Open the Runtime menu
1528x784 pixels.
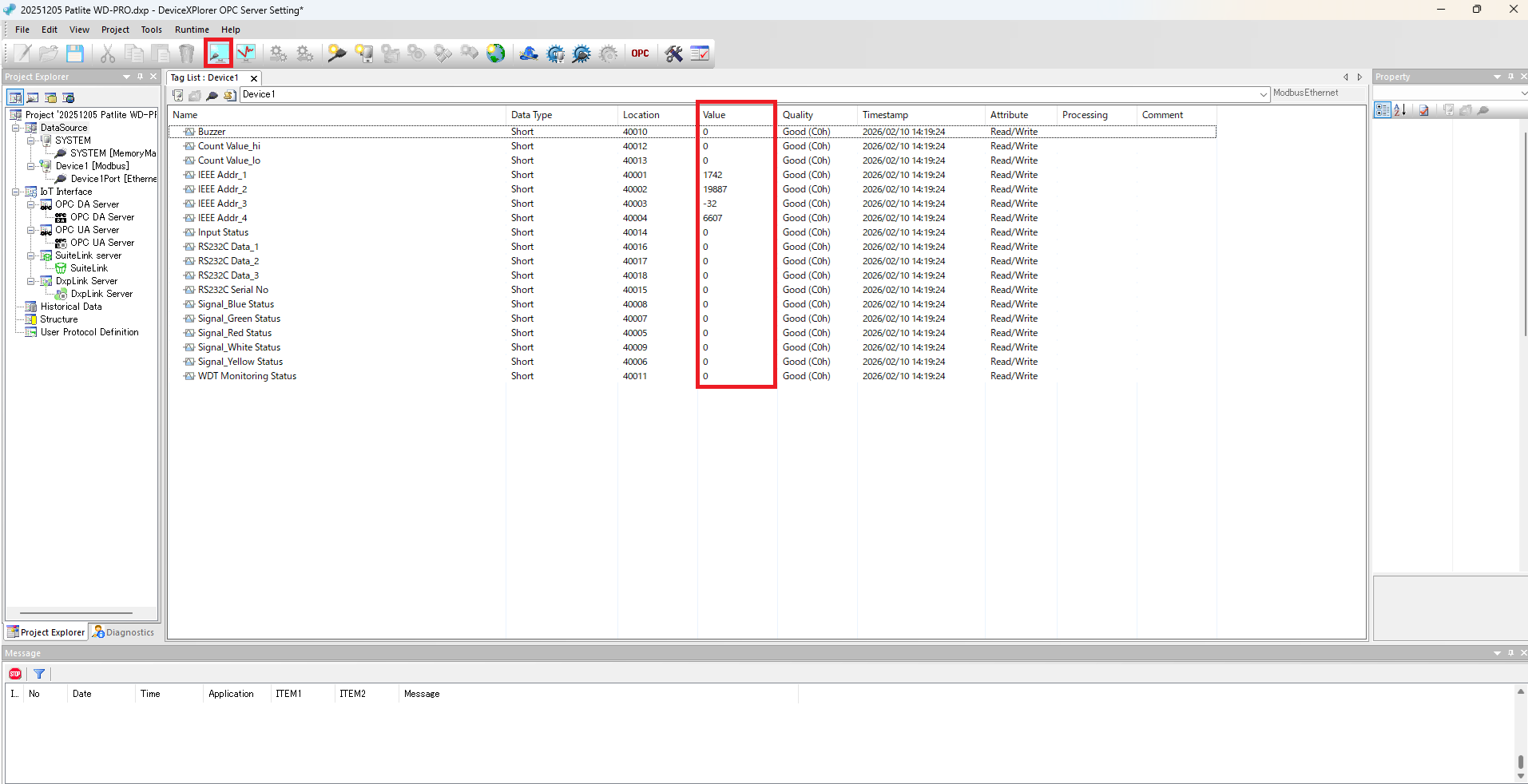pyautogui.click(x=192, y=30)
